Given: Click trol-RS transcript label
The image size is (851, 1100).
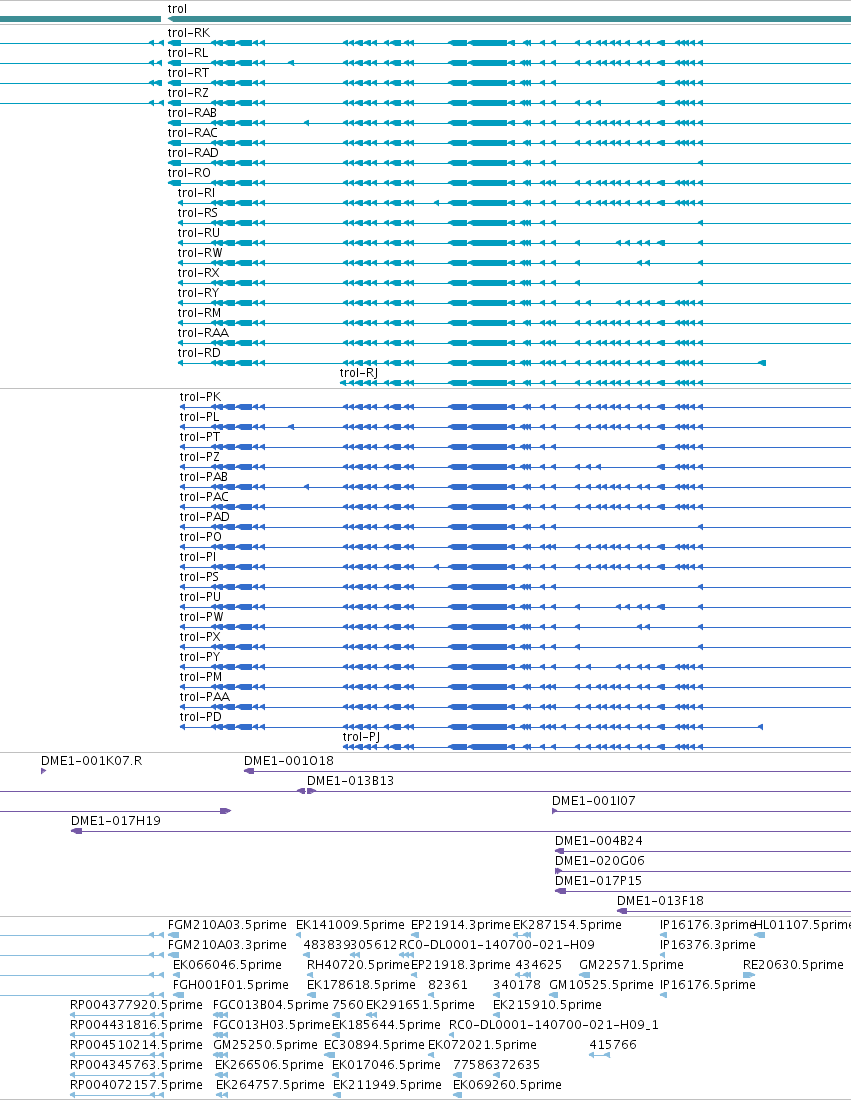Looking at the screenshot, I should (x=198, y=213).
